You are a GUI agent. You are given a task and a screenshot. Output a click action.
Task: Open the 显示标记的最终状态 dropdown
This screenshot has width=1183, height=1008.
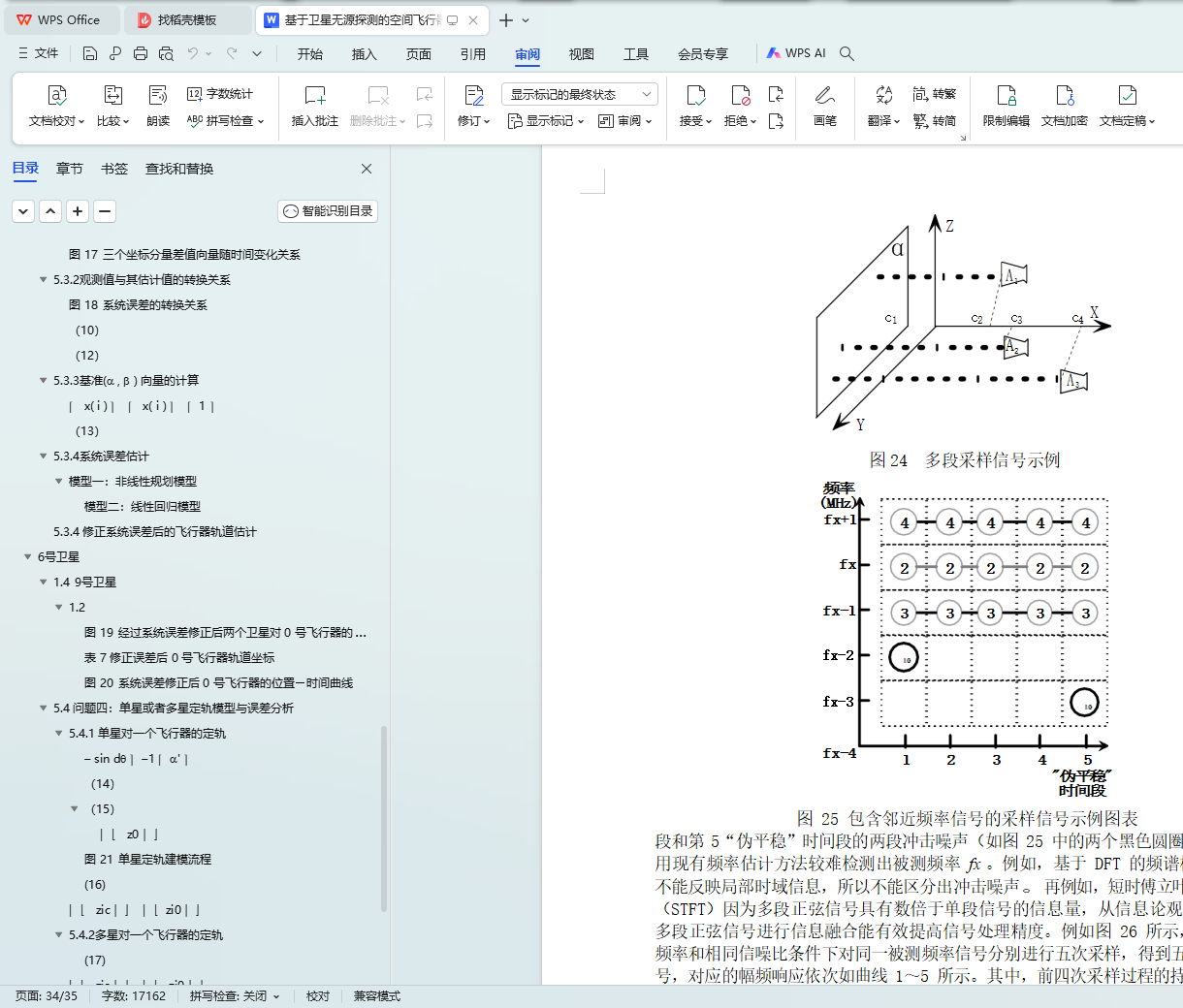tap(580, 94)
